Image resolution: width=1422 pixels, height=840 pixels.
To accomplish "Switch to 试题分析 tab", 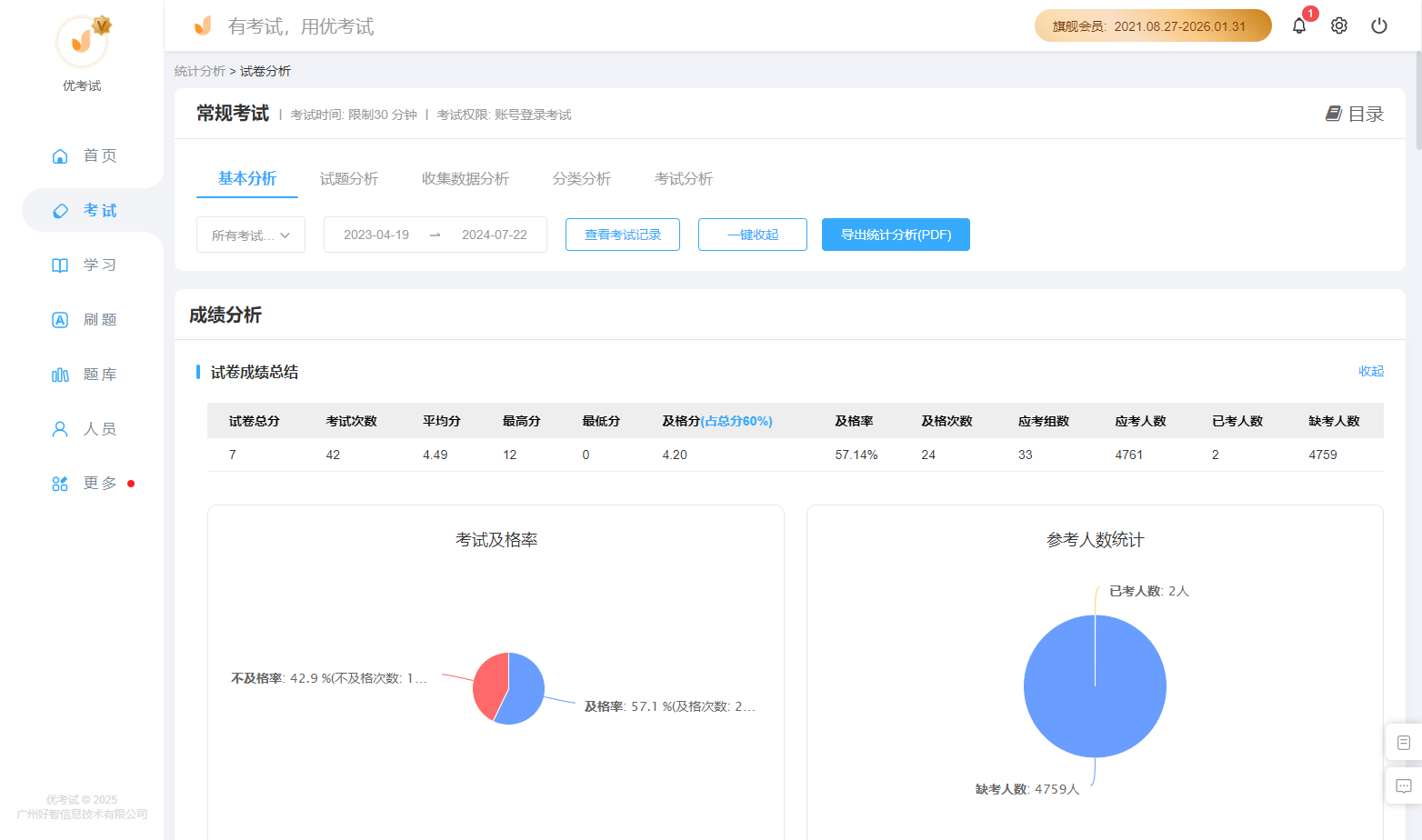I will (x=349, y=179).
